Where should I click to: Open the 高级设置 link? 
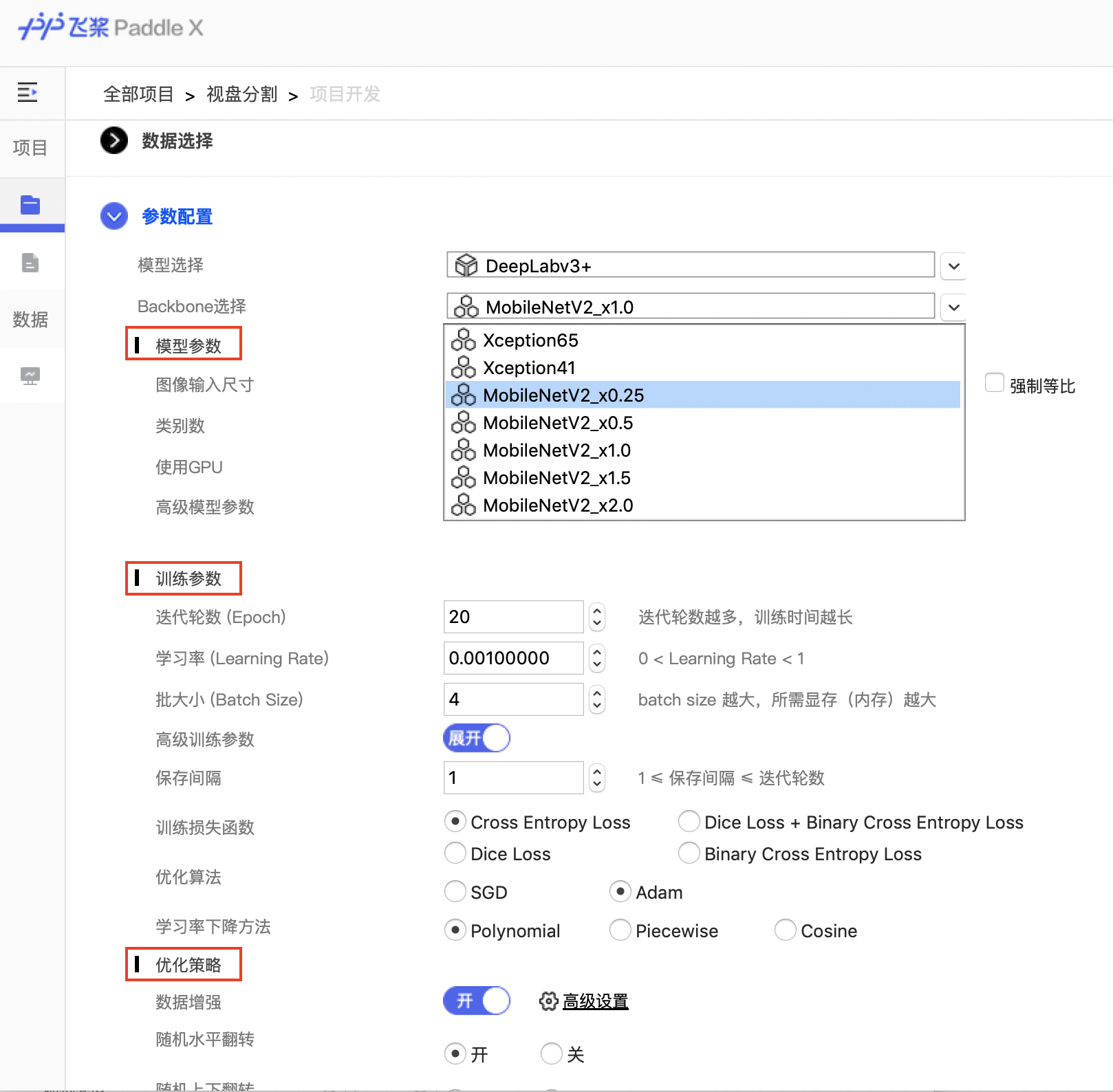click(x=595, y=1002)
